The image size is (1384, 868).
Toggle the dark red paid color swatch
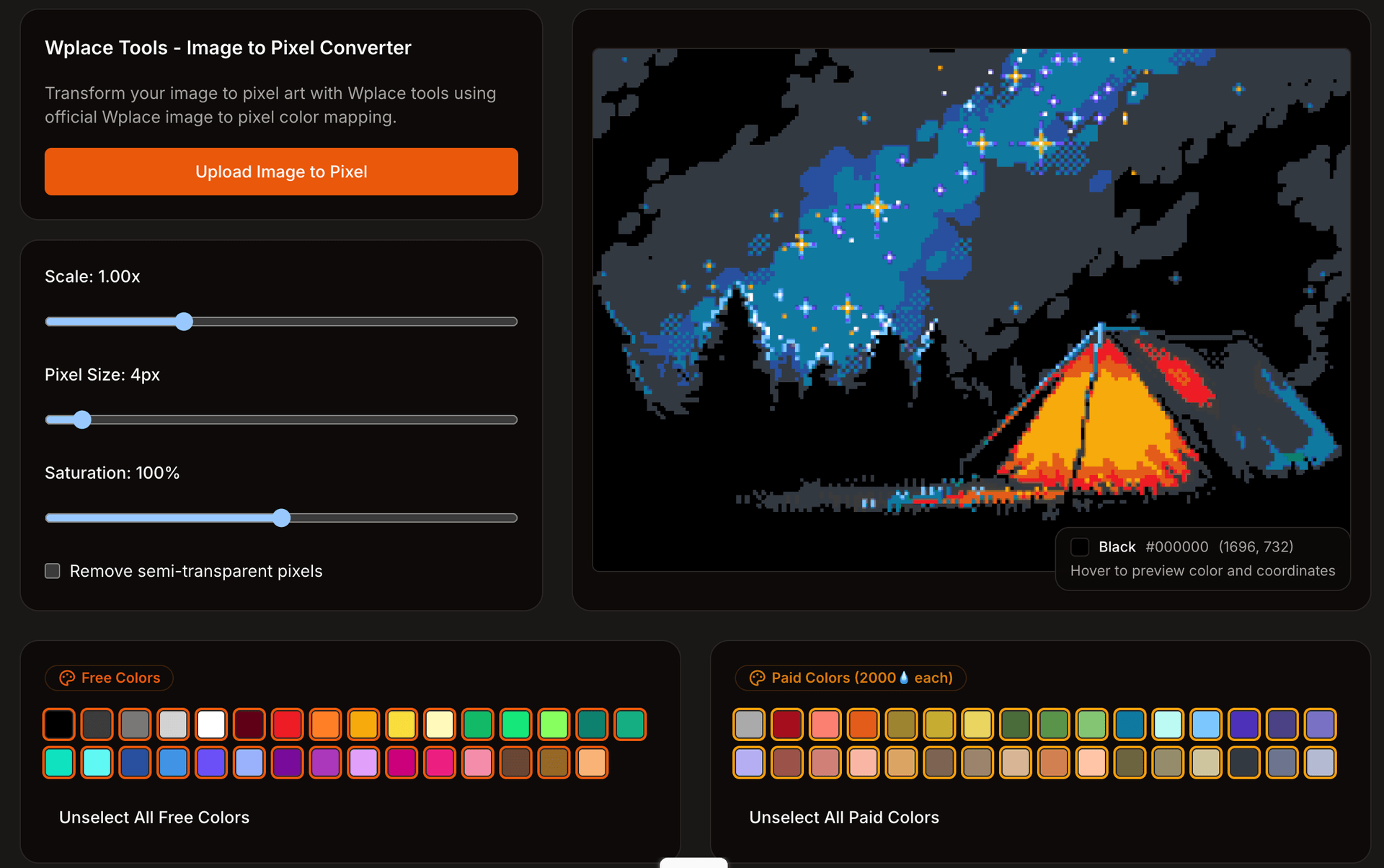coord(787,724)
